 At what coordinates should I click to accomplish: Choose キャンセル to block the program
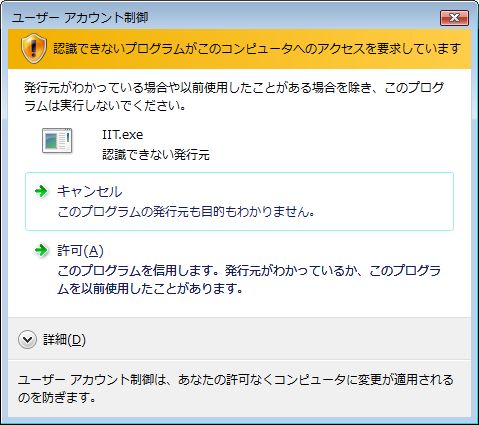(x=89, y=192)
